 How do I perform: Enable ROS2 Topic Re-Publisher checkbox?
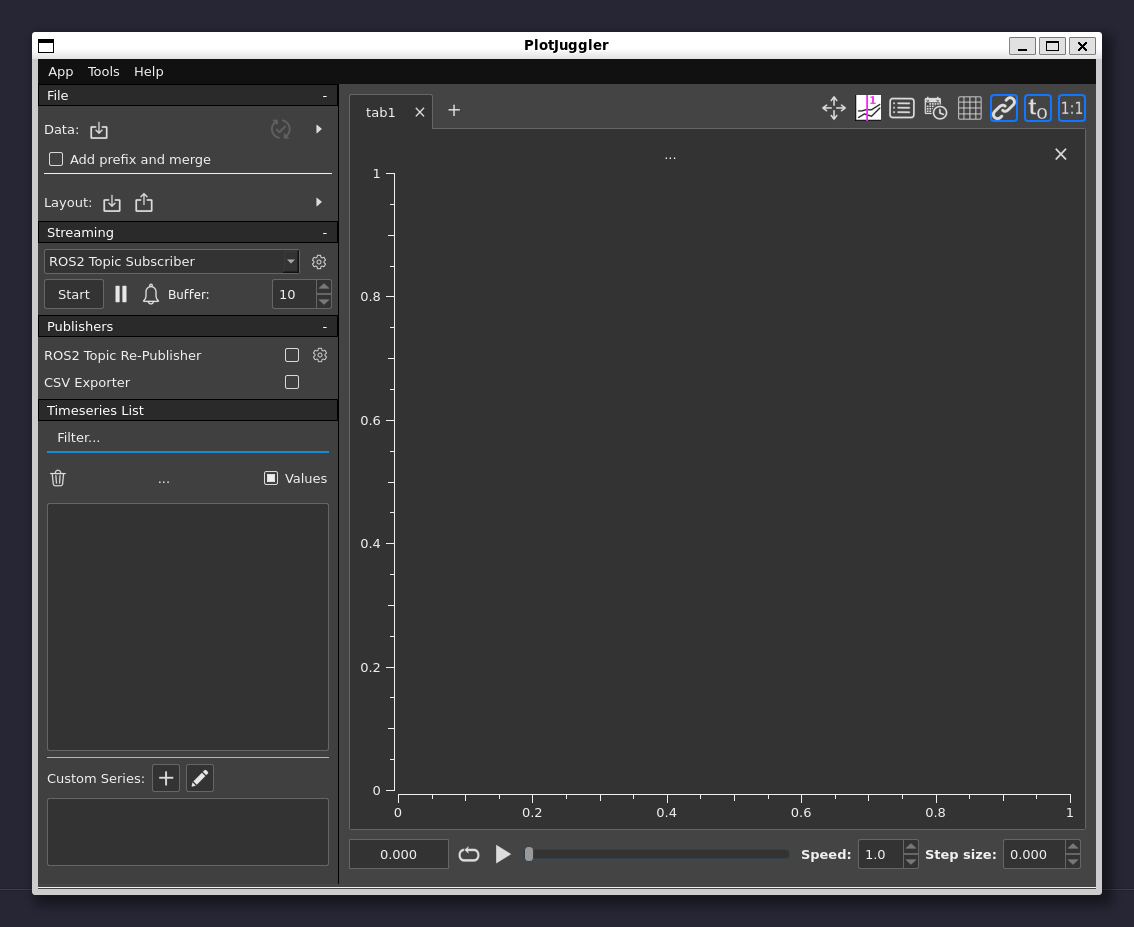[292, 355]
